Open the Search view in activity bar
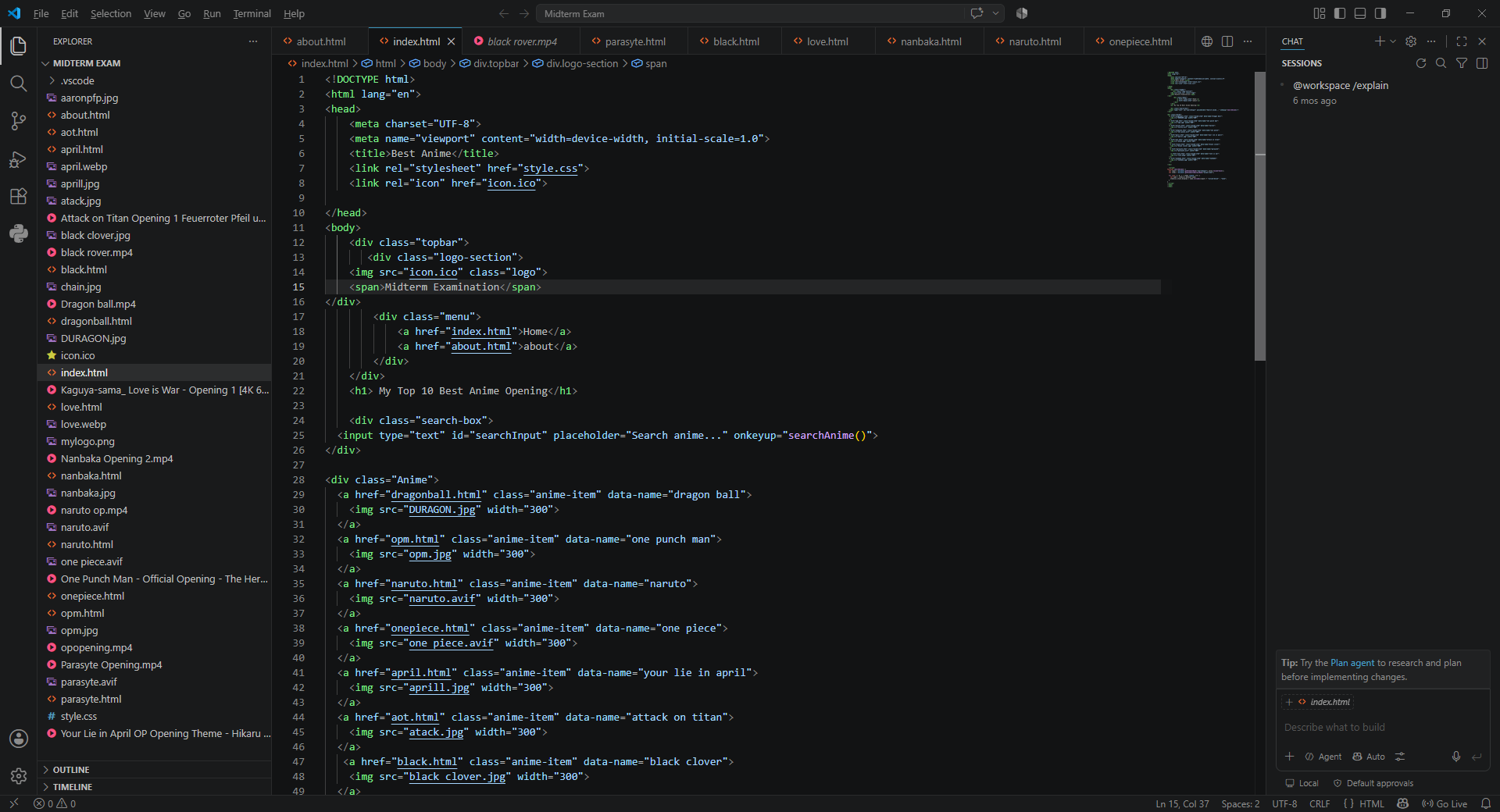Viewport: 1500px width, 812px height. [x=19, y=84]
